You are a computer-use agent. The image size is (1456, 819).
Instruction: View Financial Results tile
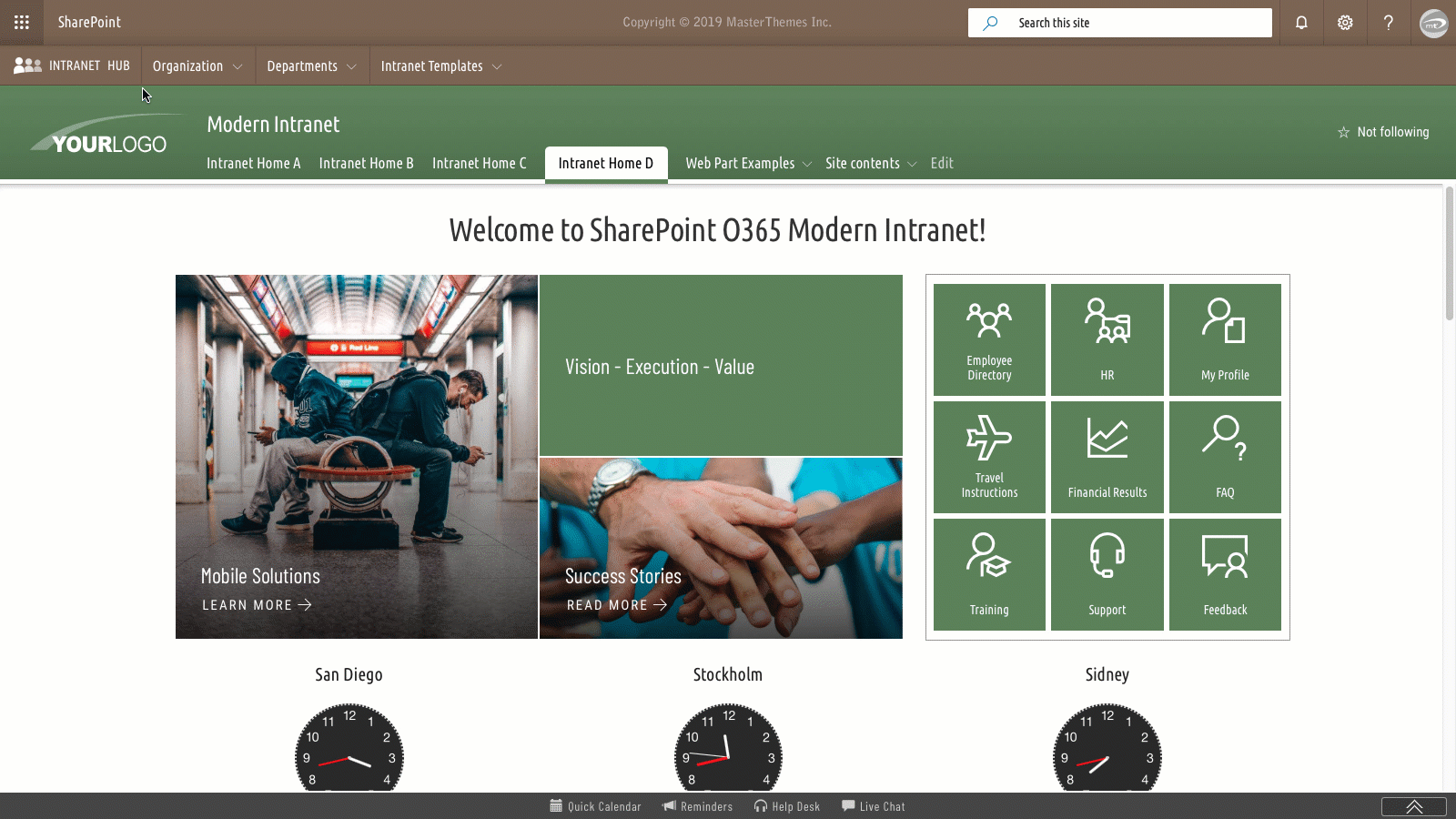(1107, 455)
